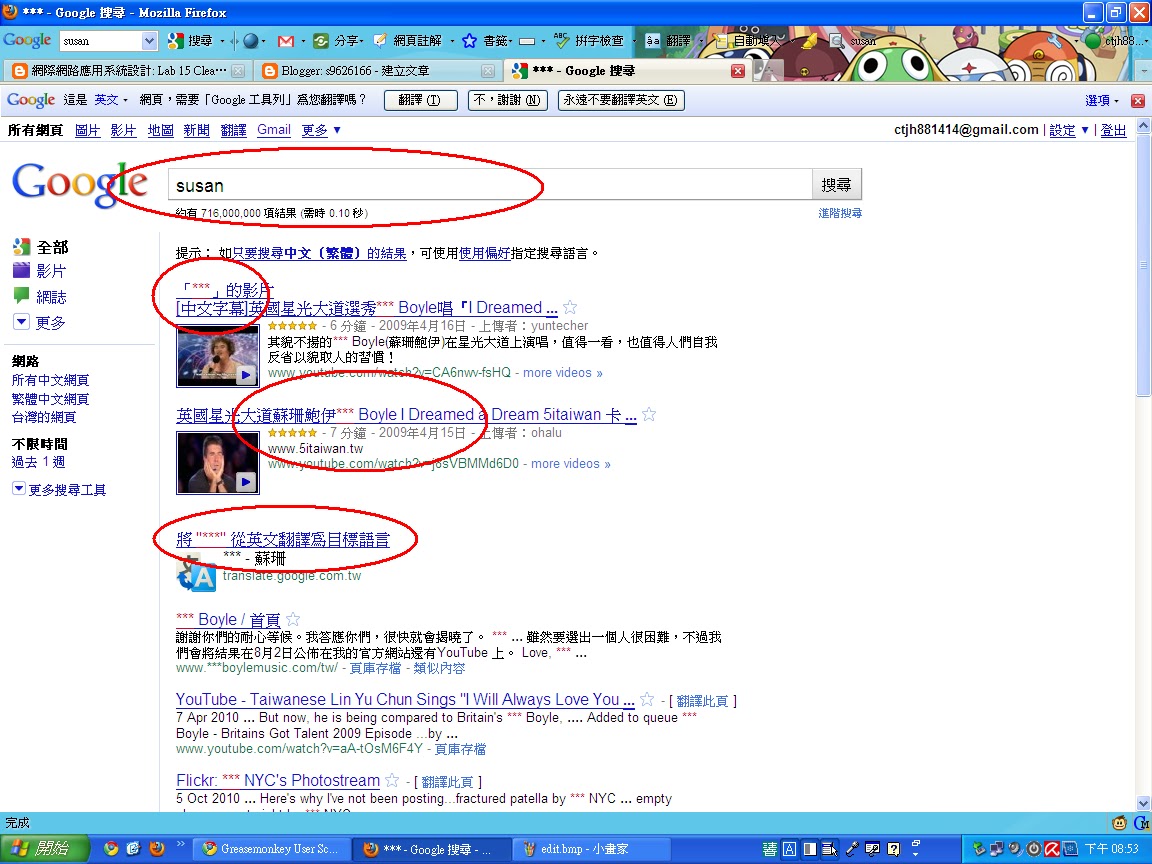
Task: Click the blue globe icon in toolbar
Action: (x=251, y=41)
